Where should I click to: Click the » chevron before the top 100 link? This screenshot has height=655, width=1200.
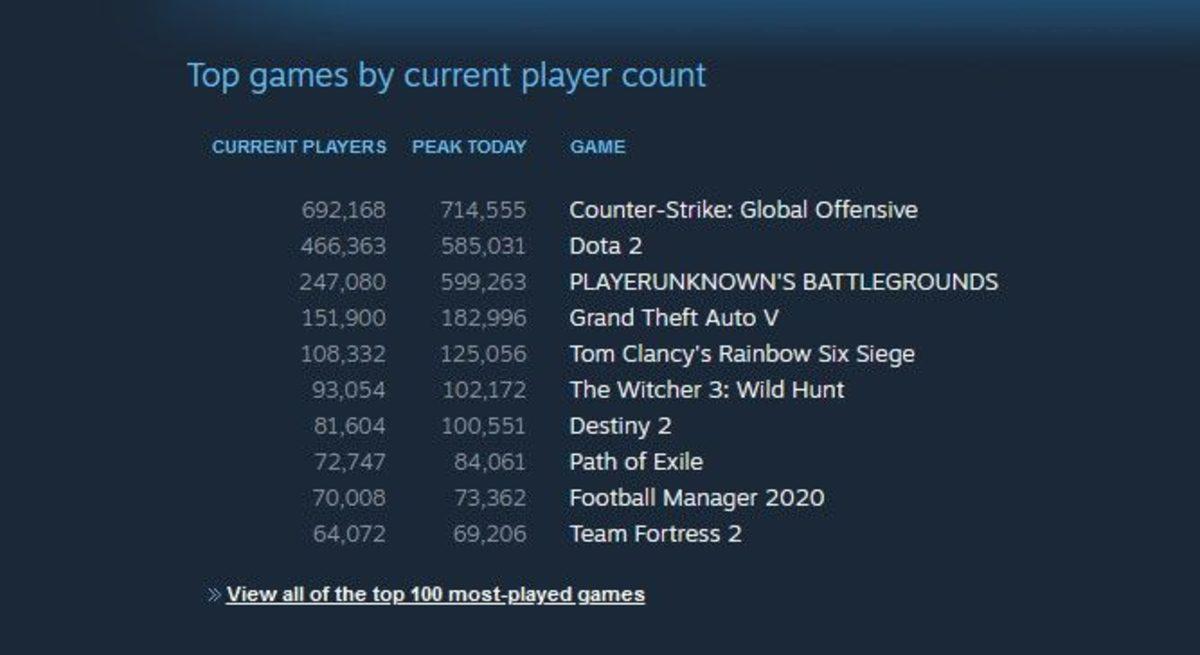point(213,594)
